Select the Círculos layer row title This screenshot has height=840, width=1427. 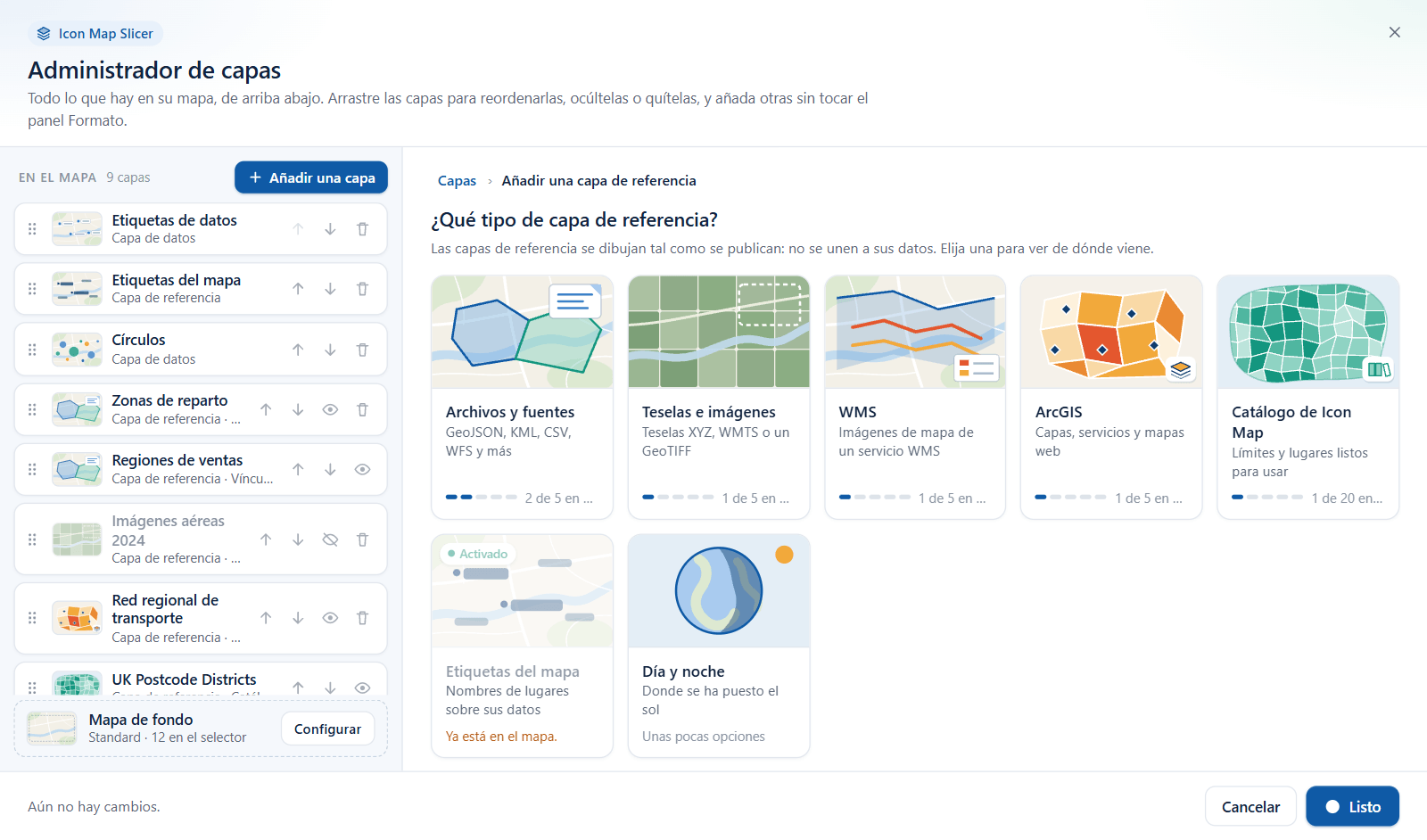[138, 340]
